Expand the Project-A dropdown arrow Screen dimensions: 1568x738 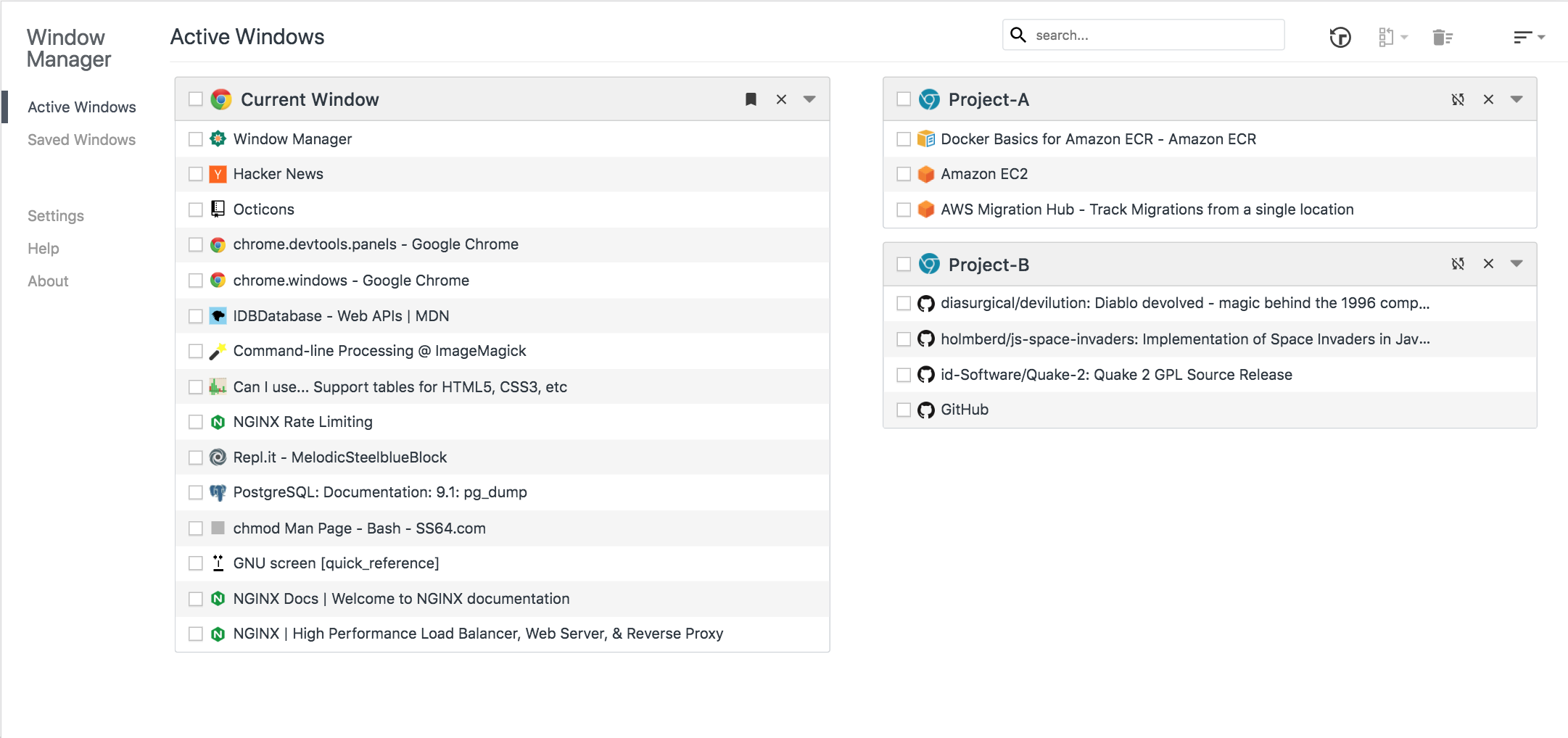pyautogui.click(x=1517, y=99)
